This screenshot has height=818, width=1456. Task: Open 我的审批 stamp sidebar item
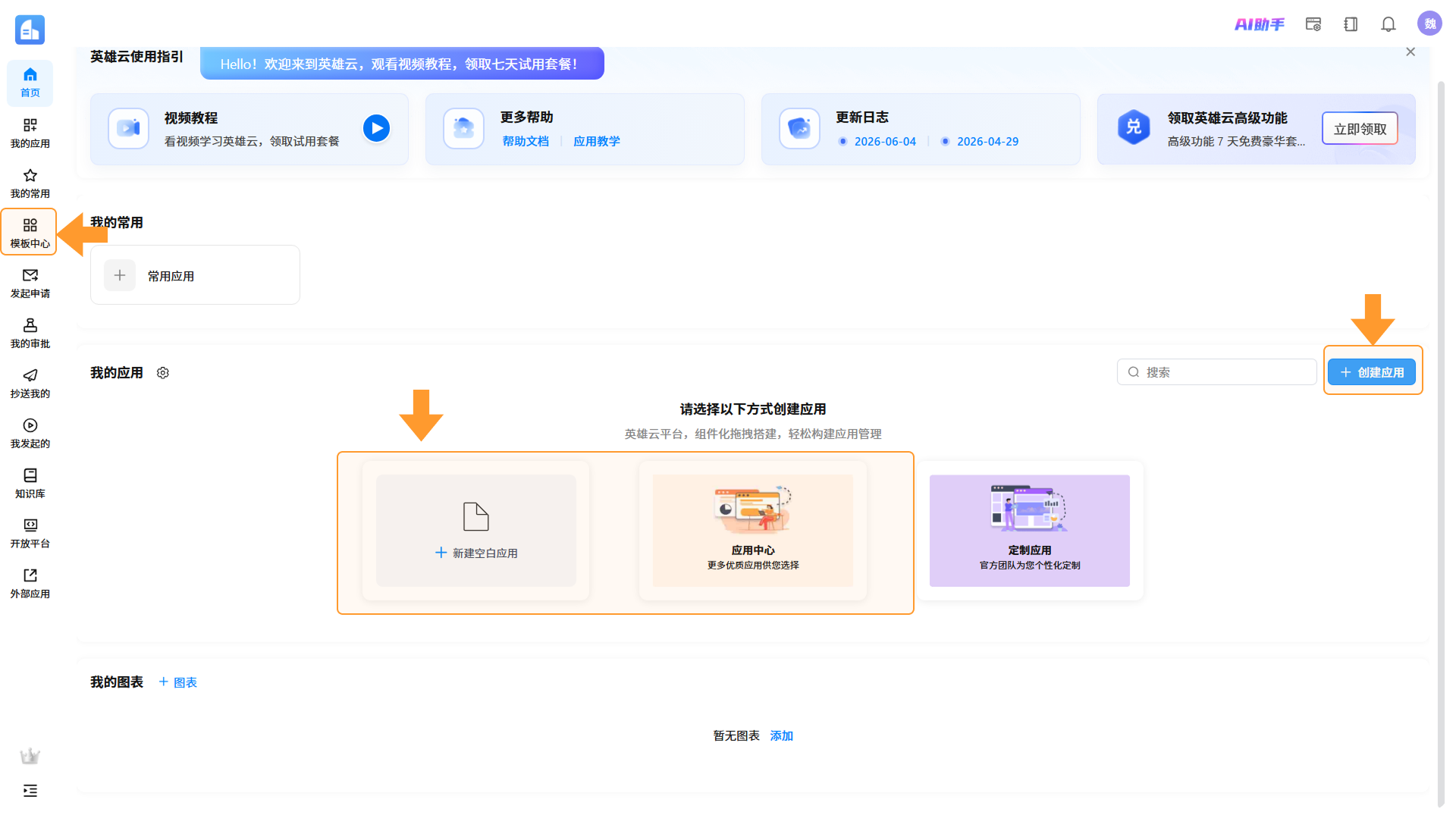(x=30, y=333)
